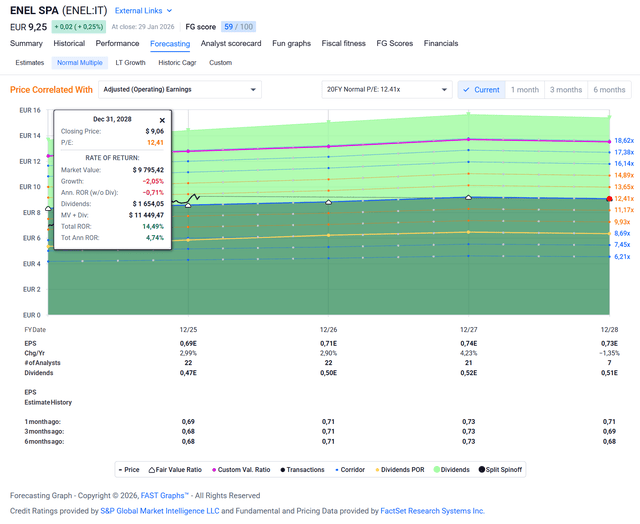Image resolution: width=640 pixels, height=524 pixels.
Task: Click the +0,02 (+0,25%) price change badge
Action: (x=79, y=27)
